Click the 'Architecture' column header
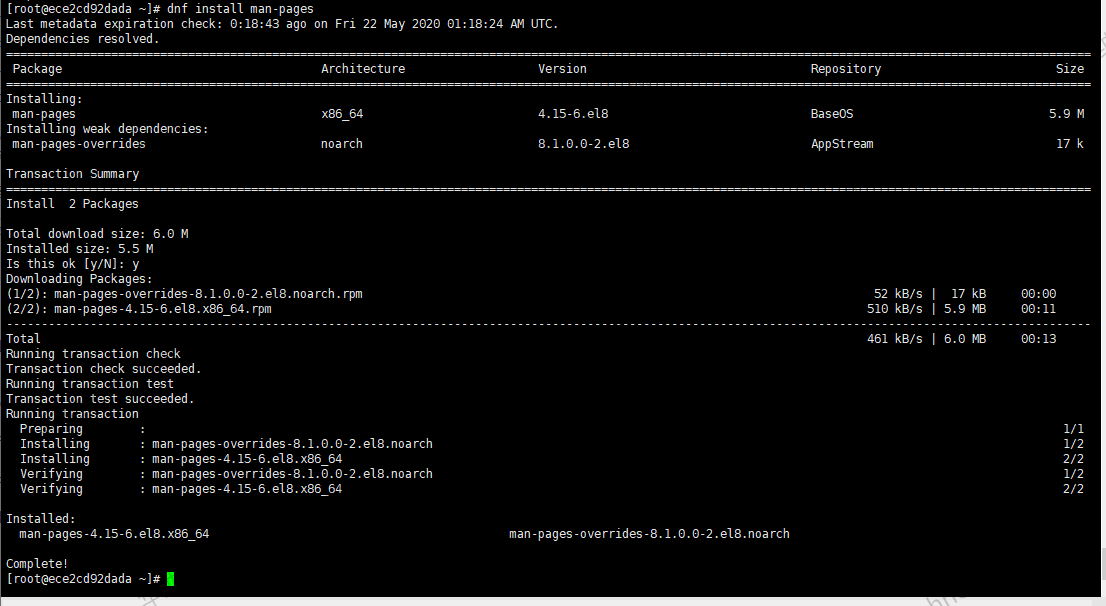 (363, 69)
